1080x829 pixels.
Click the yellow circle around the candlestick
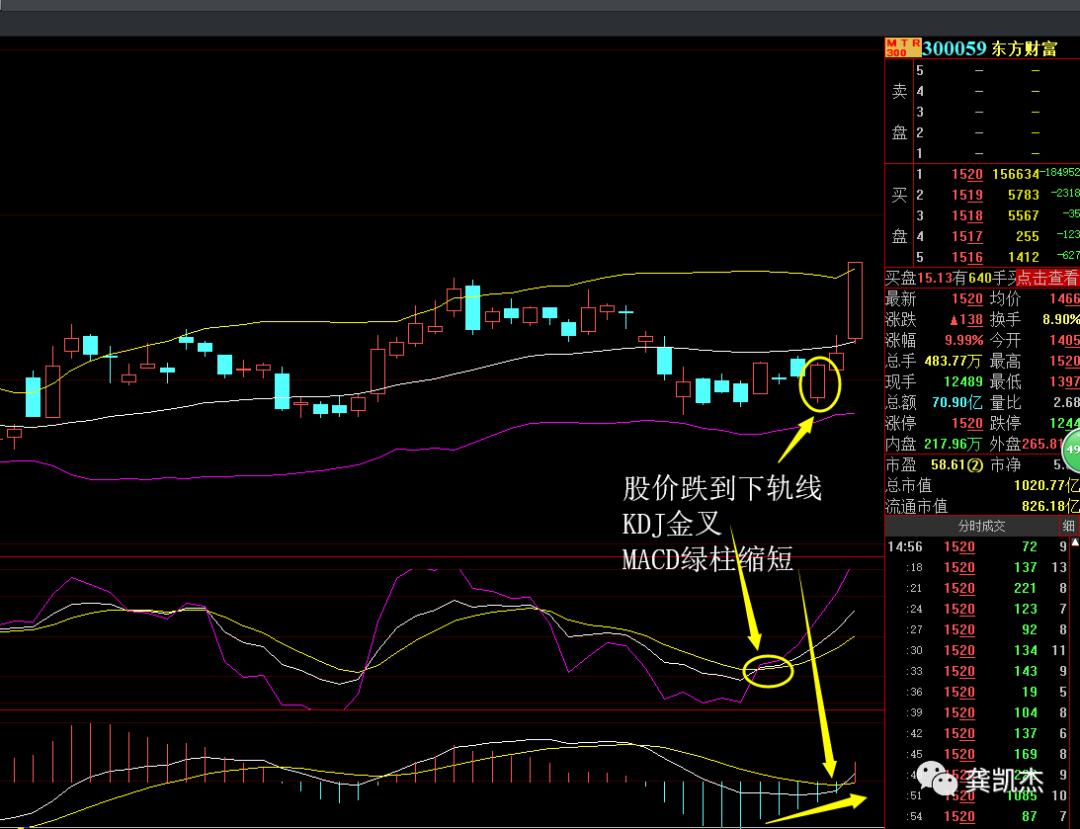click(820, 385)
